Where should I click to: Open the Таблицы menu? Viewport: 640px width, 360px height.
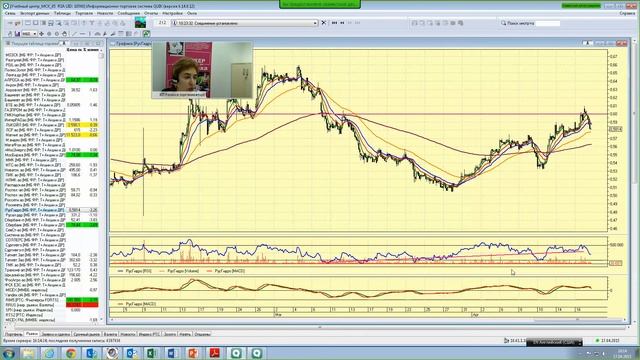click(x=62, y=13)
